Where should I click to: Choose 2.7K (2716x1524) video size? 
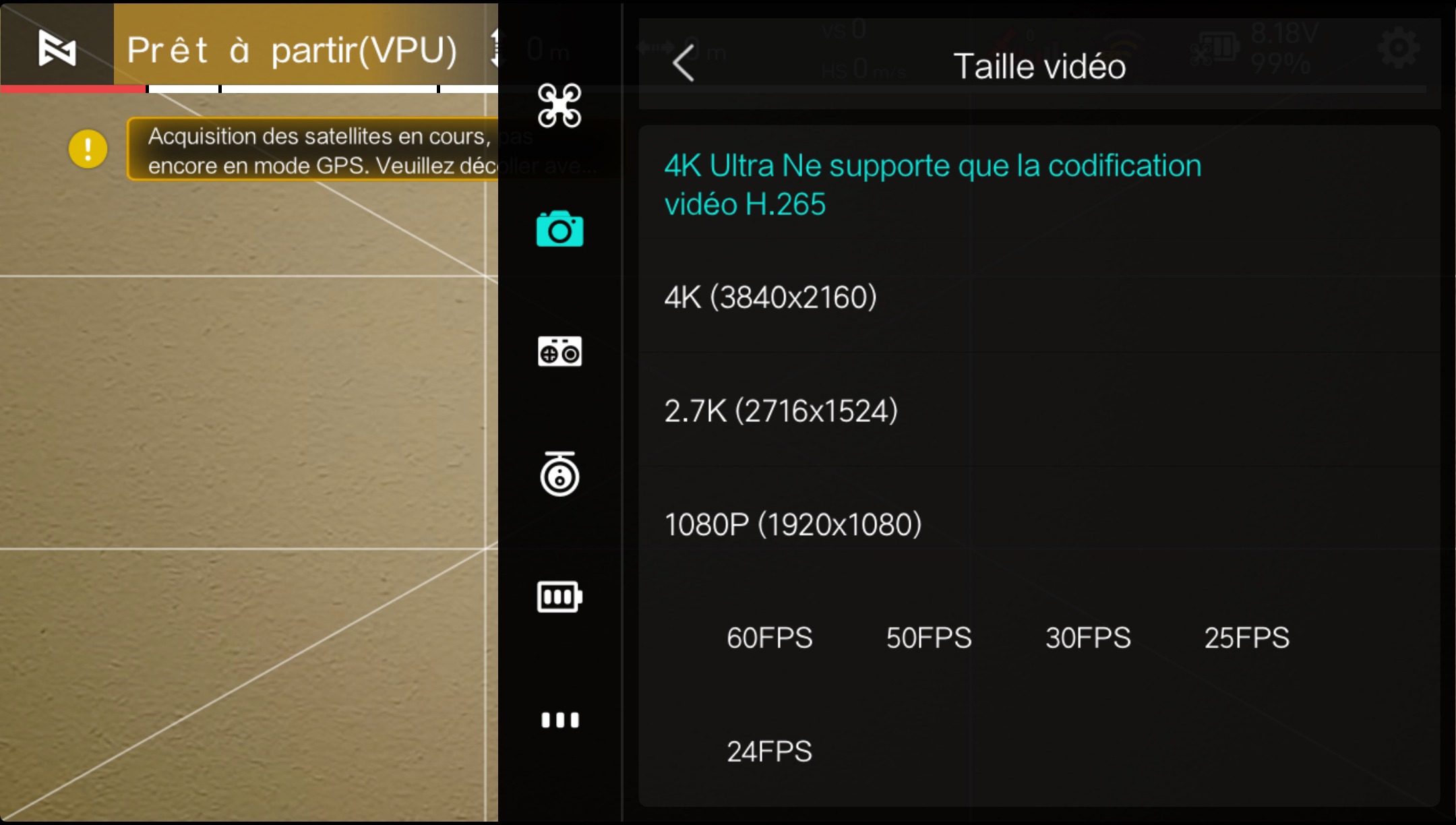click(1039, 410)
